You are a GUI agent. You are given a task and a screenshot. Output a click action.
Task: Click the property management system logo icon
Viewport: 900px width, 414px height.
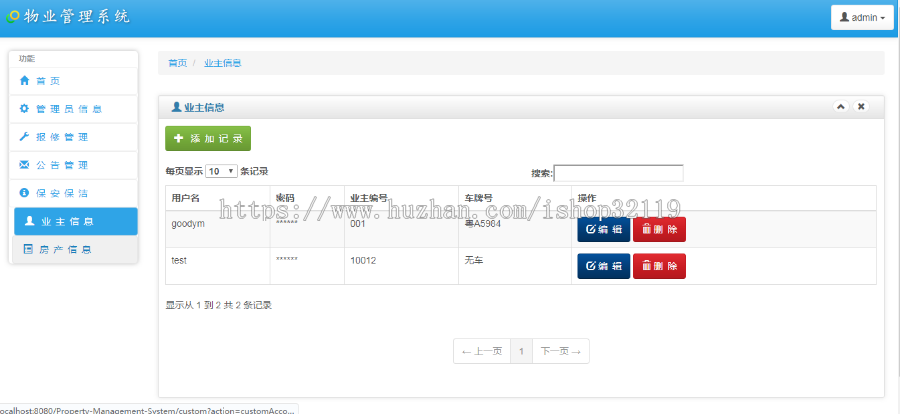13,17
